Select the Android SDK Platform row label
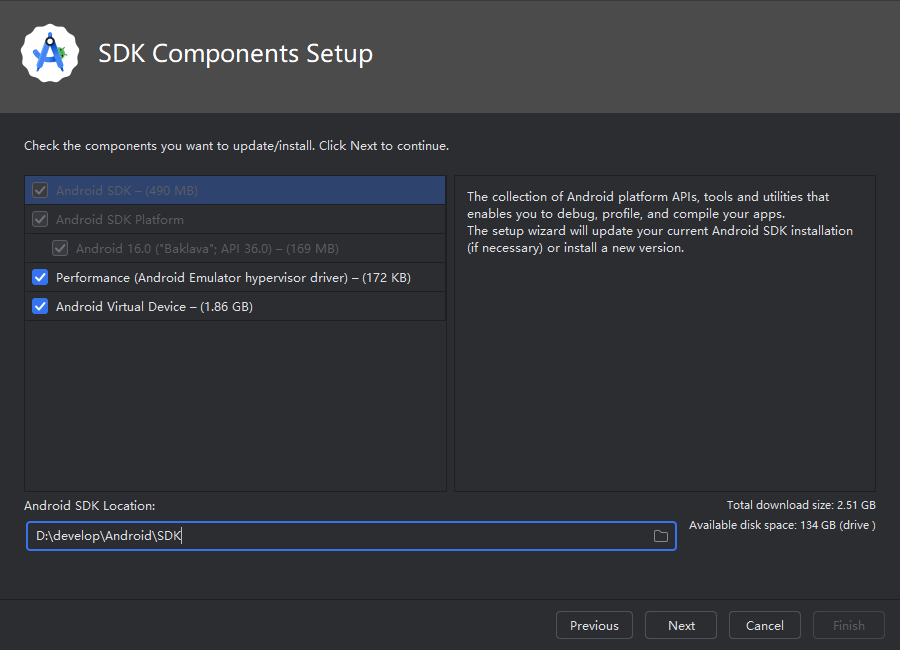 [x=120, y=219]
